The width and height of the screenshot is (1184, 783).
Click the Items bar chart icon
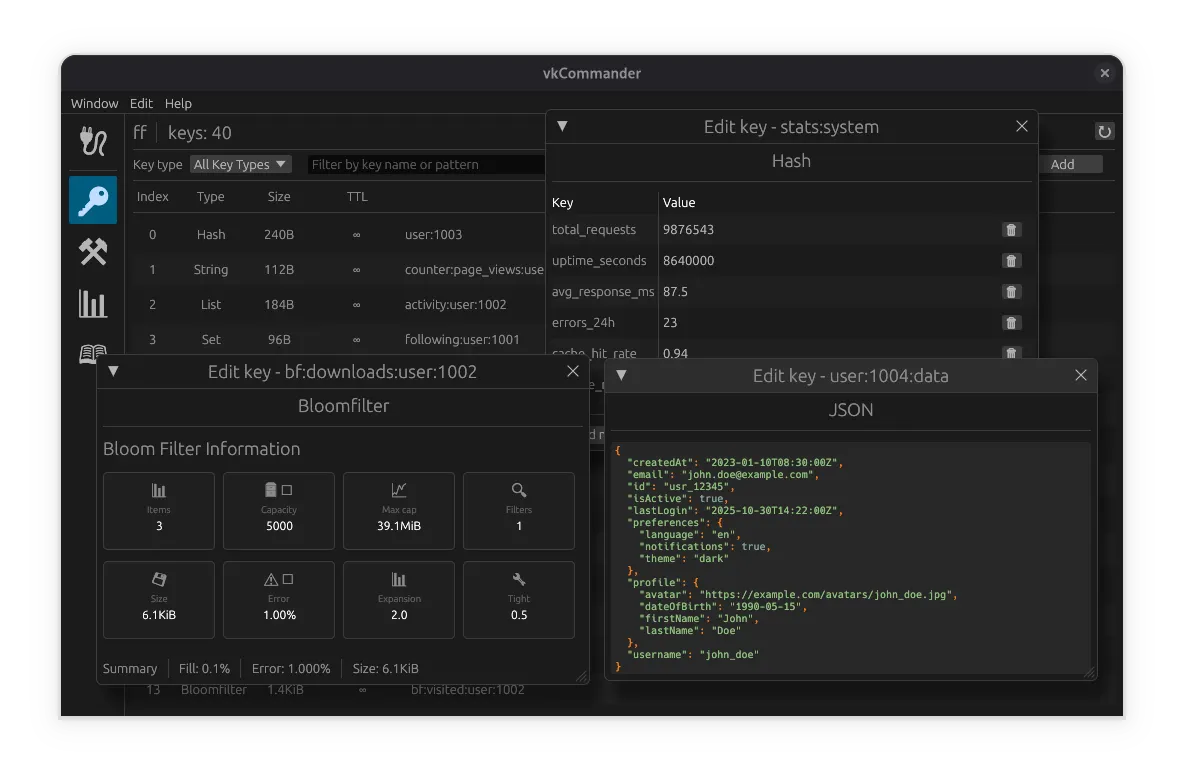tap(159, 490)
